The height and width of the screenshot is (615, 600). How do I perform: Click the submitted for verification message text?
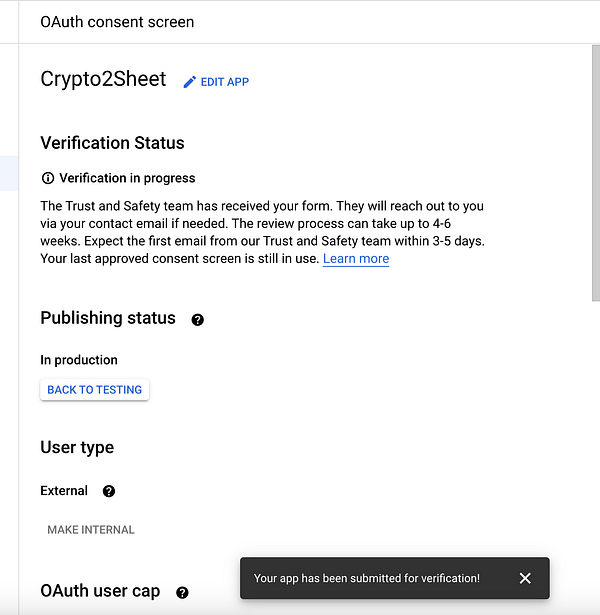click(366, 578)
